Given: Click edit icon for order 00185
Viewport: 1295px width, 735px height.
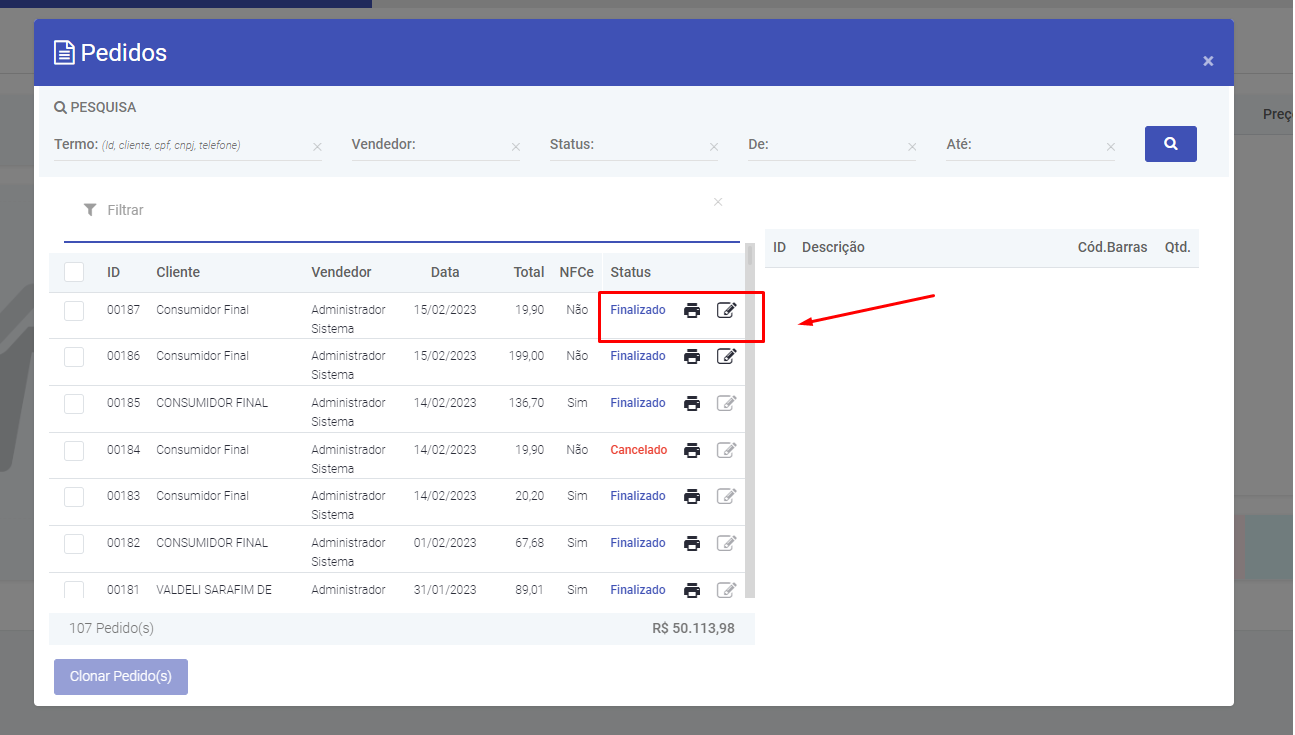Looking at the screenshot, I should click(727, 403).
